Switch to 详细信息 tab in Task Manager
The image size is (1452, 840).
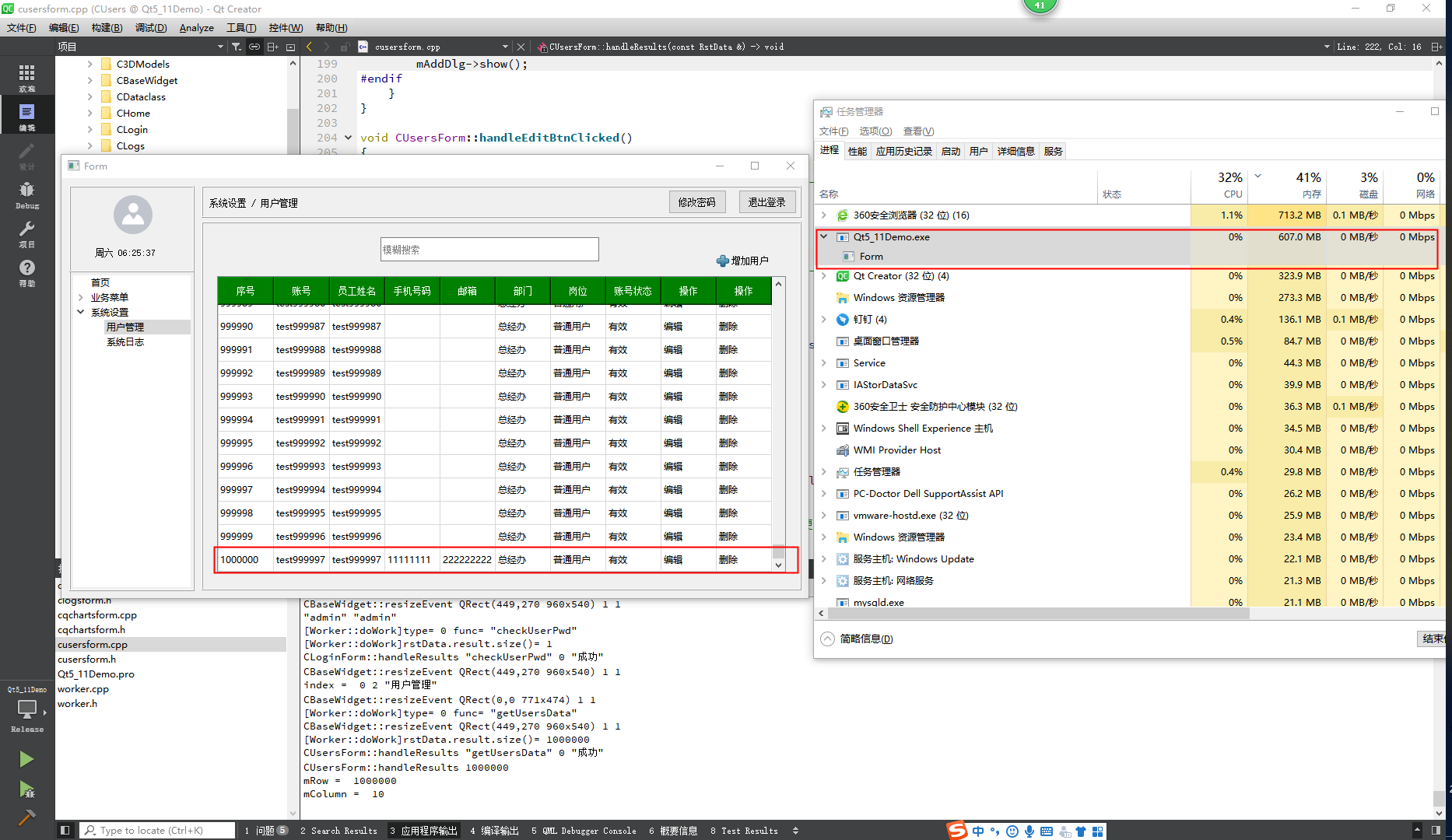tap(1016, 151)
